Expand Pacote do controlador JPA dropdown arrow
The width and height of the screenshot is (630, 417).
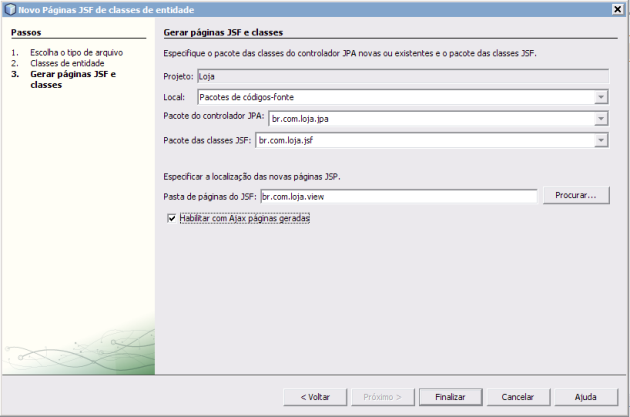(601, 119)
